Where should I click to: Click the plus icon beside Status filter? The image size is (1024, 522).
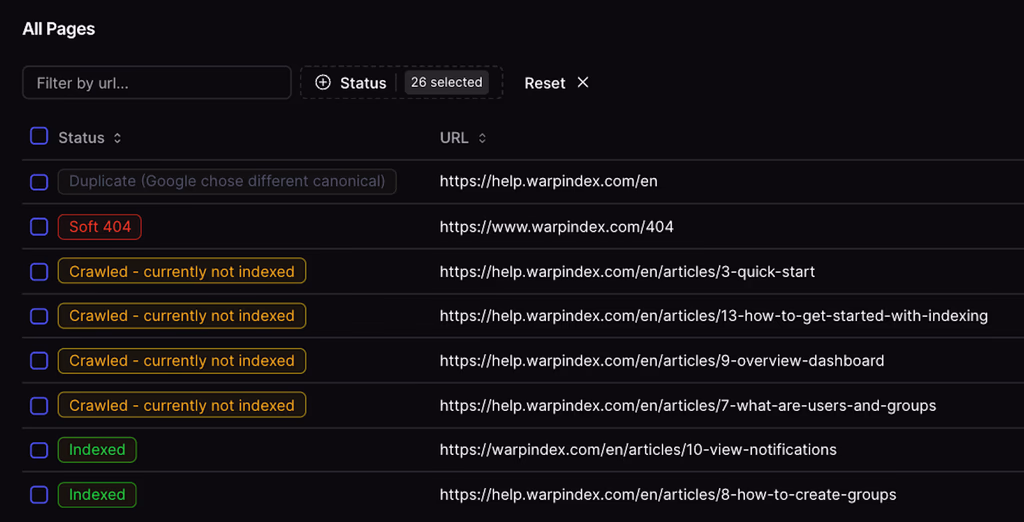pos(323,82)
